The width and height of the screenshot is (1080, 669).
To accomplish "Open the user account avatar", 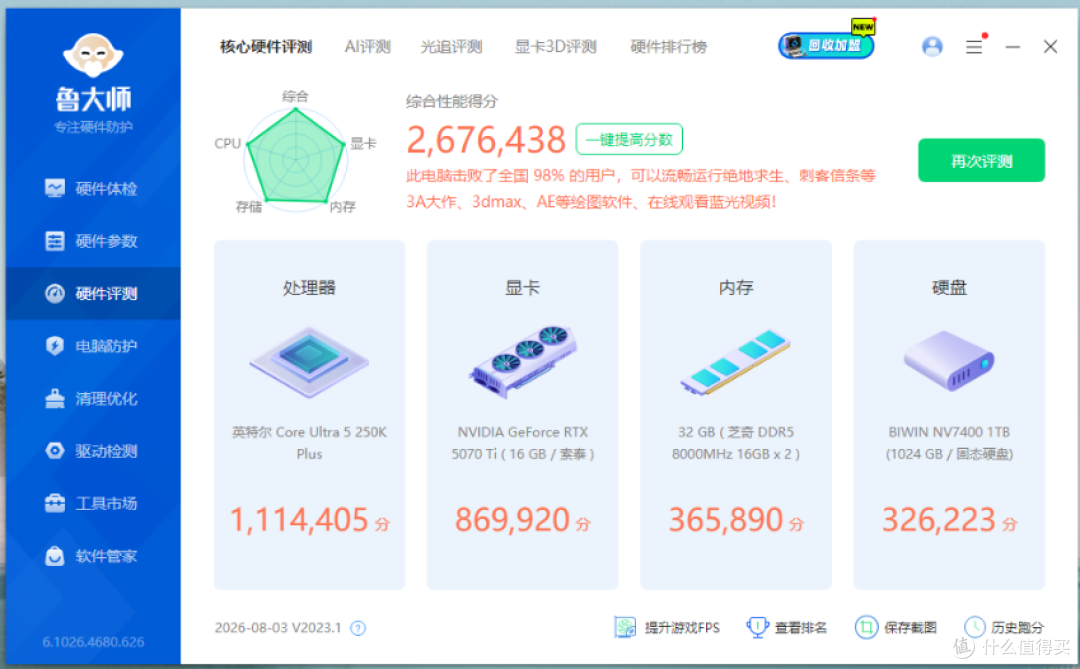I will 932,47.
